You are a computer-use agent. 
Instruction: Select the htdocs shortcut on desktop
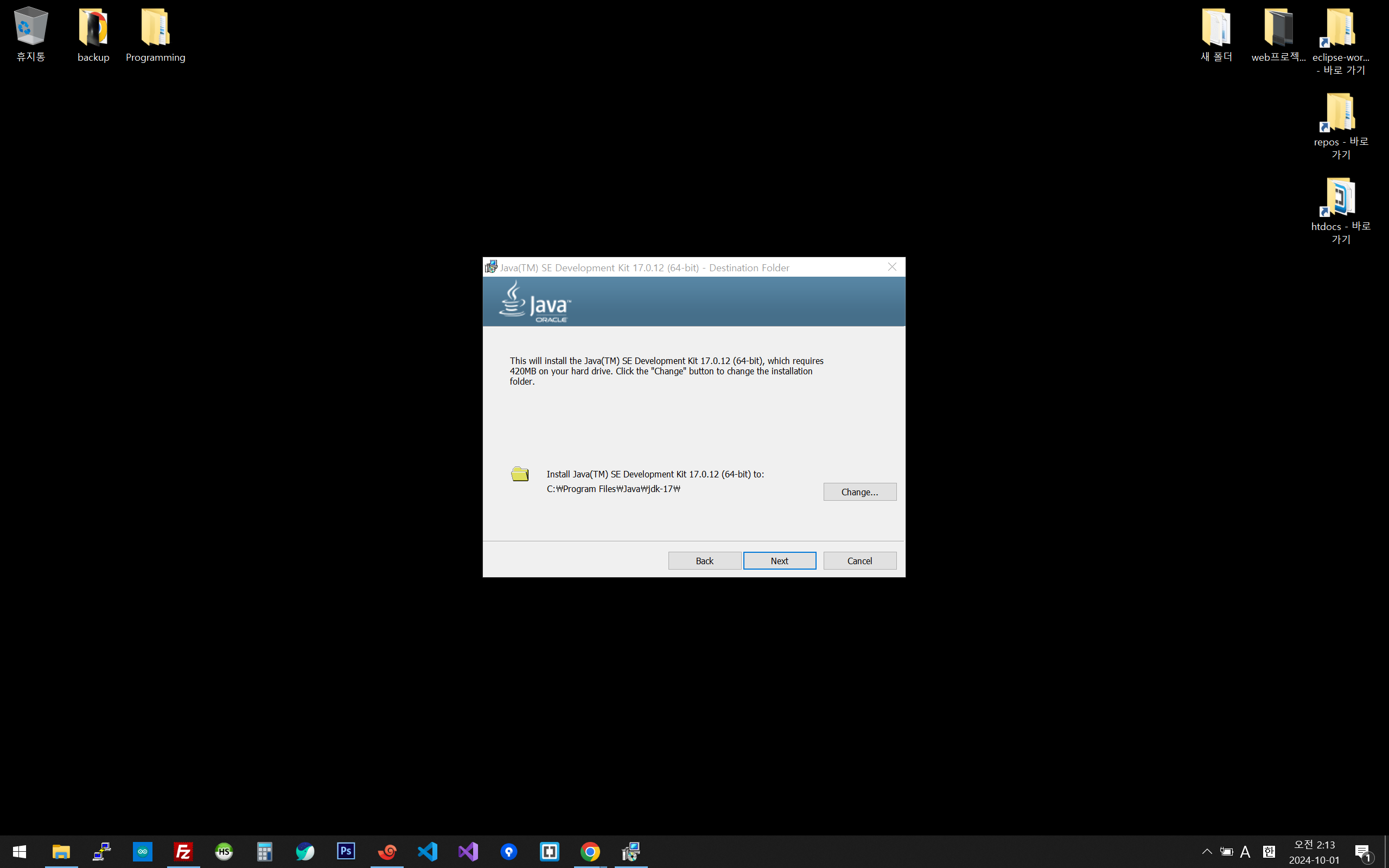click(x=1340, y=209)
